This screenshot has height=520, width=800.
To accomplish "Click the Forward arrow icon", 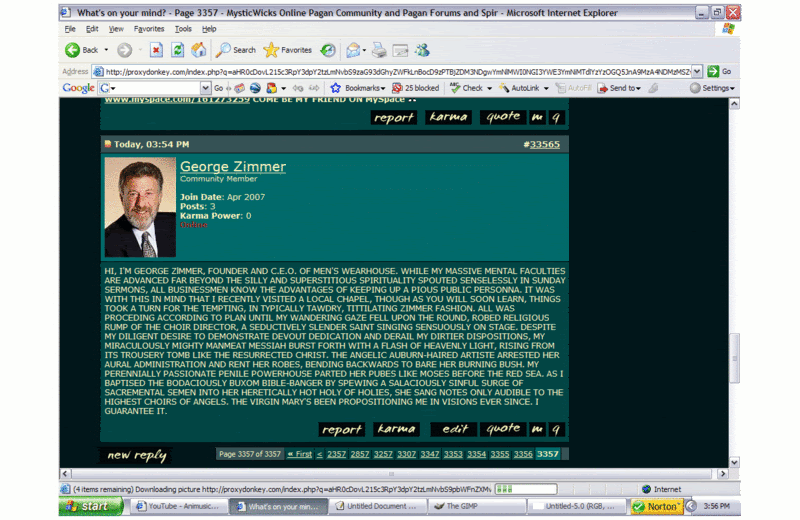I will pos(124,50).
